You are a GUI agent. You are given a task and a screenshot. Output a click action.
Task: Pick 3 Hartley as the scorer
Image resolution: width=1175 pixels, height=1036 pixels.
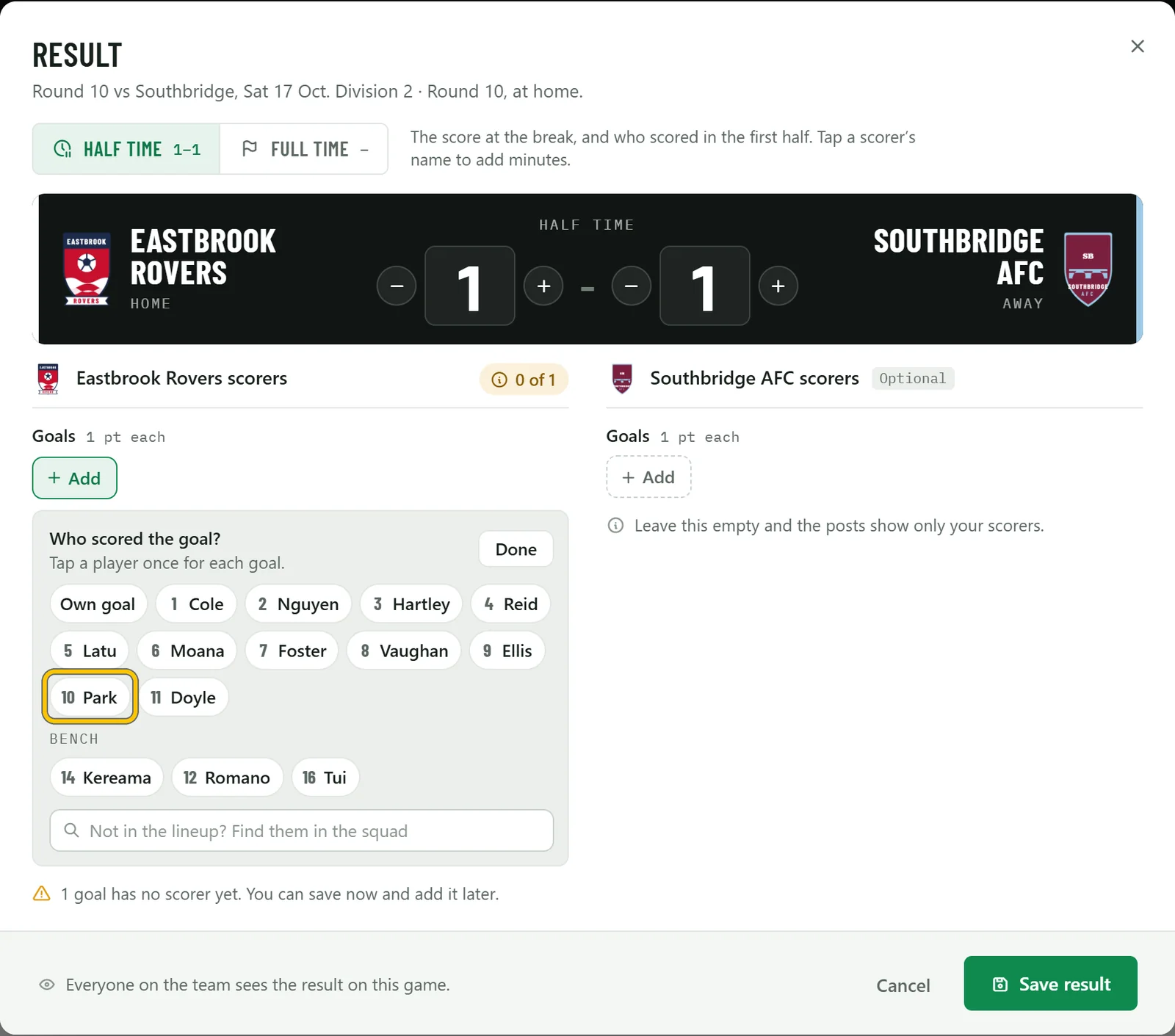tap(411, 604)
